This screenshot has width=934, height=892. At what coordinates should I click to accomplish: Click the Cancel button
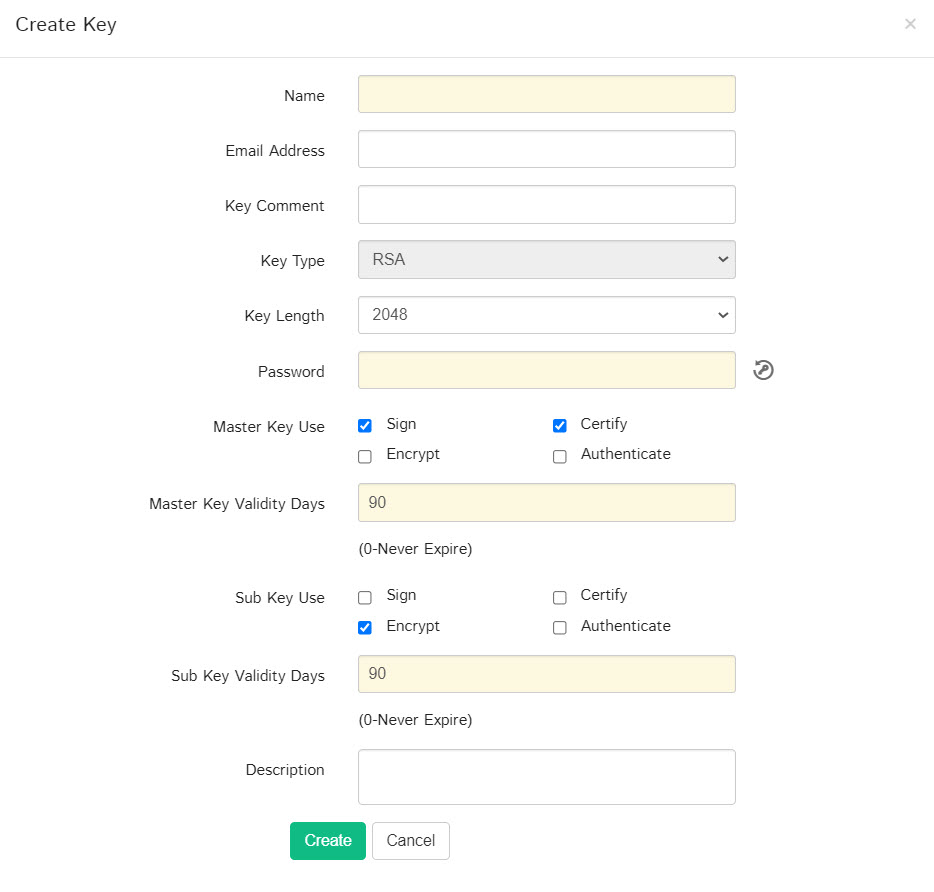[410, 841]
